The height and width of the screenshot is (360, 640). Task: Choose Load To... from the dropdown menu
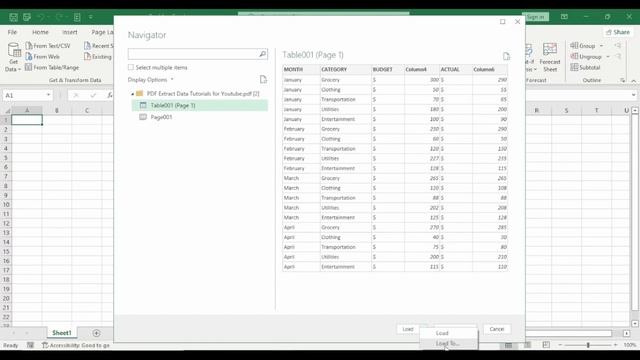pyautogui.click(x=449, y=344)
